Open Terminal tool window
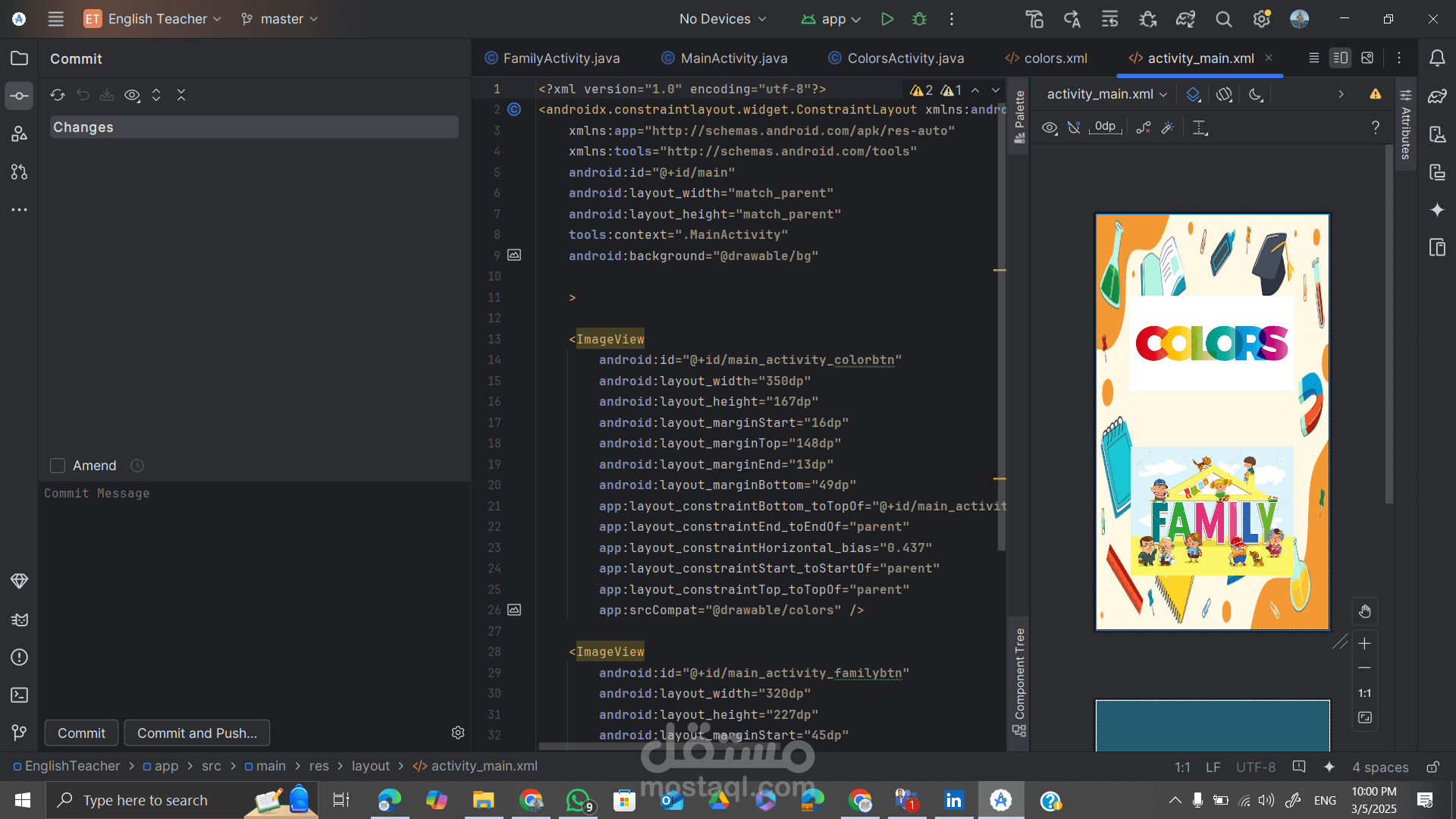 tap(20, 695)
